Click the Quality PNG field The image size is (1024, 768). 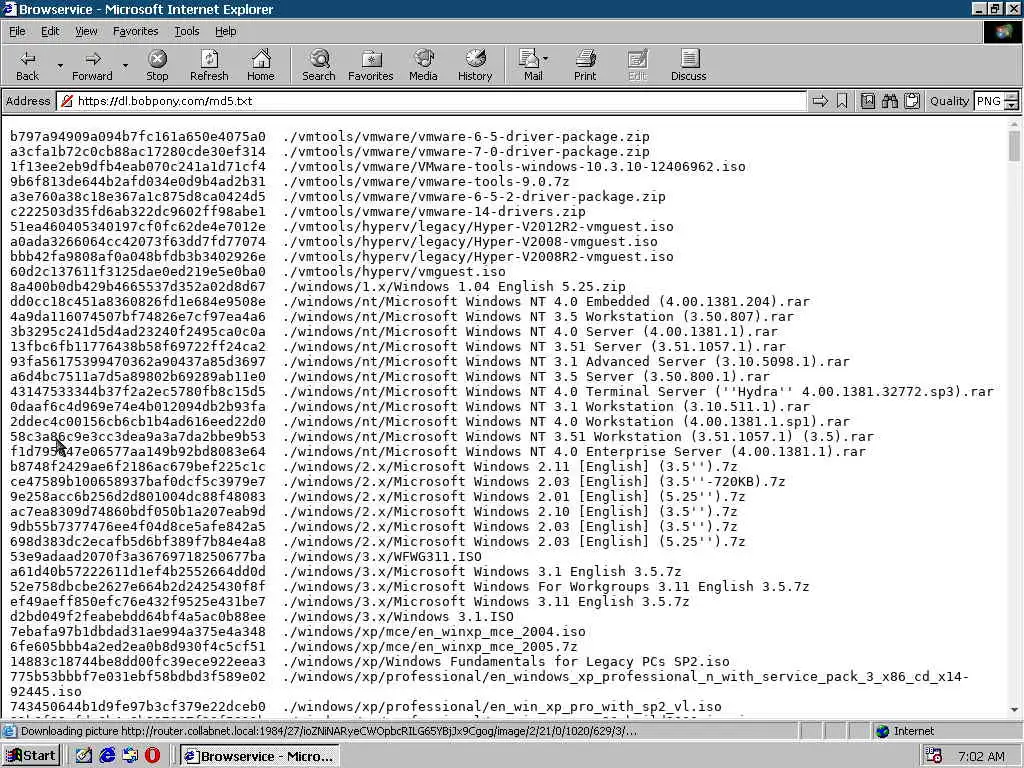click(x=989, y=101)
